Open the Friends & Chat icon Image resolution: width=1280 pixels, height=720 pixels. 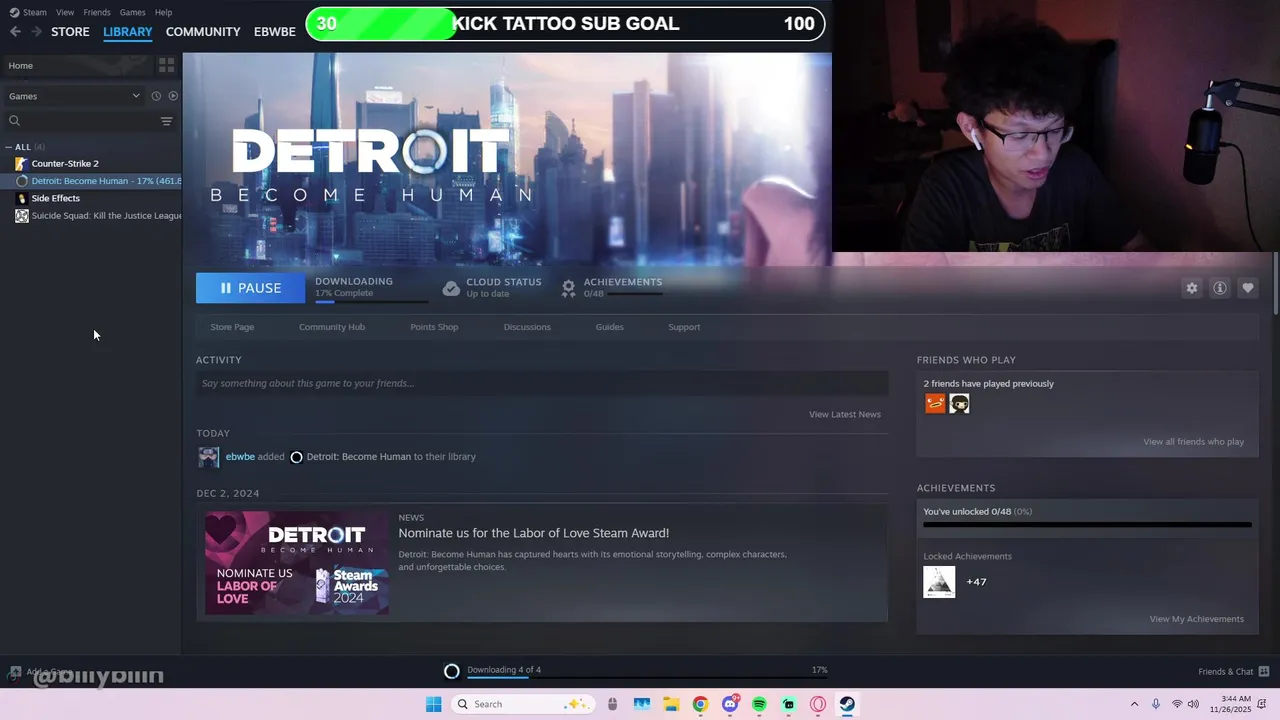pyautogui.click(x=1264, y=671)
